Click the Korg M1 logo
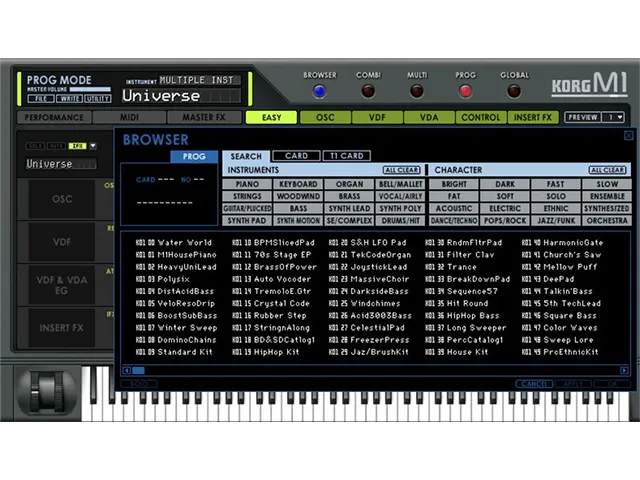 coord(589,85)
